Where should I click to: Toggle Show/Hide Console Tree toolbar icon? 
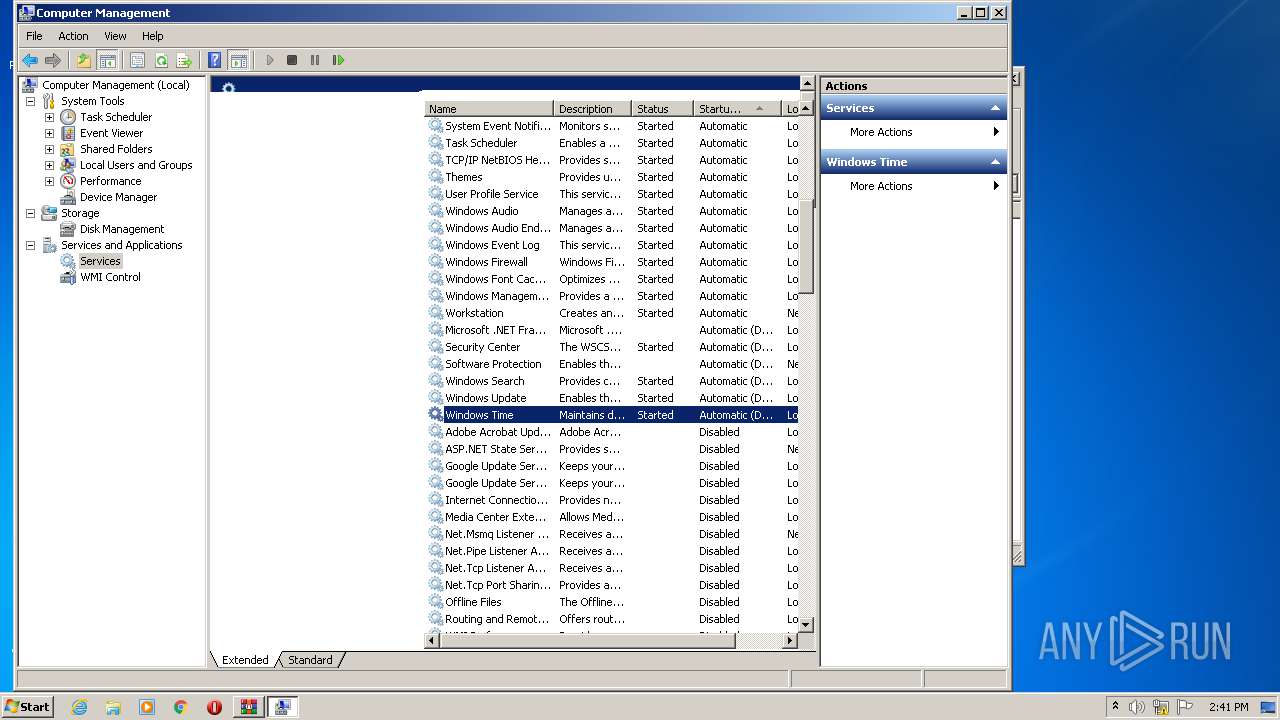click(107, 60)
